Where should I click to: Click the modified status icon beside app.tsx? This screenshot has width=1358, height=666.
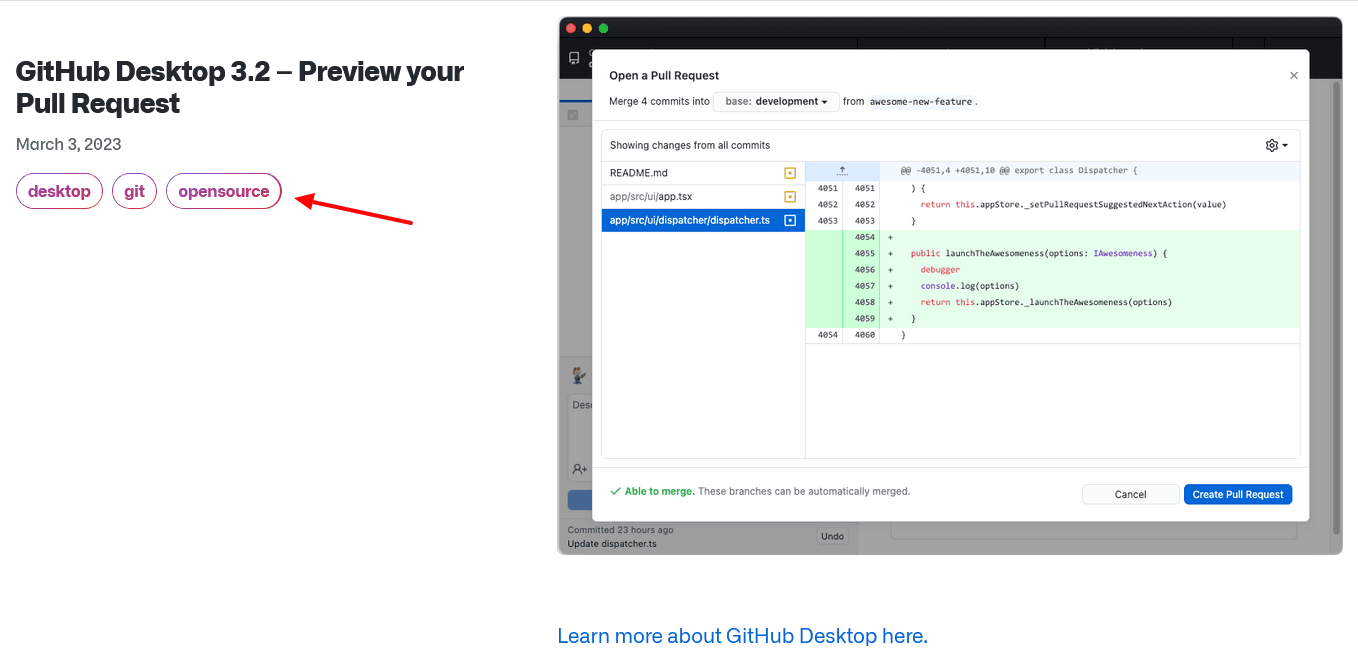(x=790, y=197)
